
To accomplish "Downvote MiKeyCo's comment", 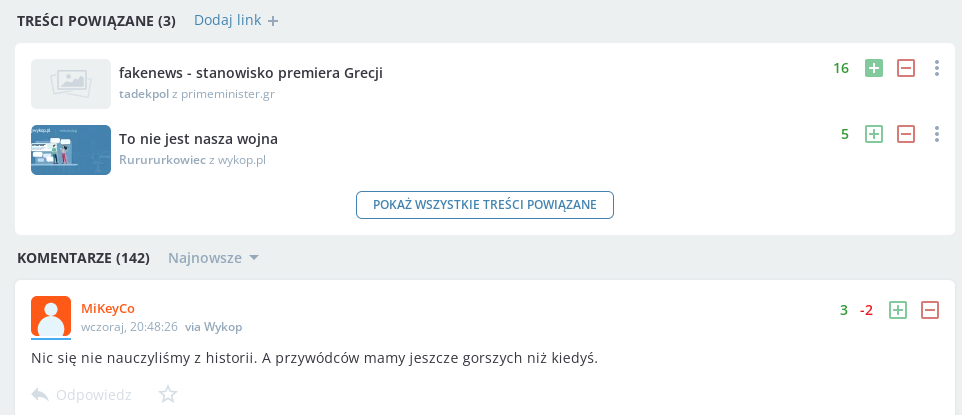I will tap(930, 310).
